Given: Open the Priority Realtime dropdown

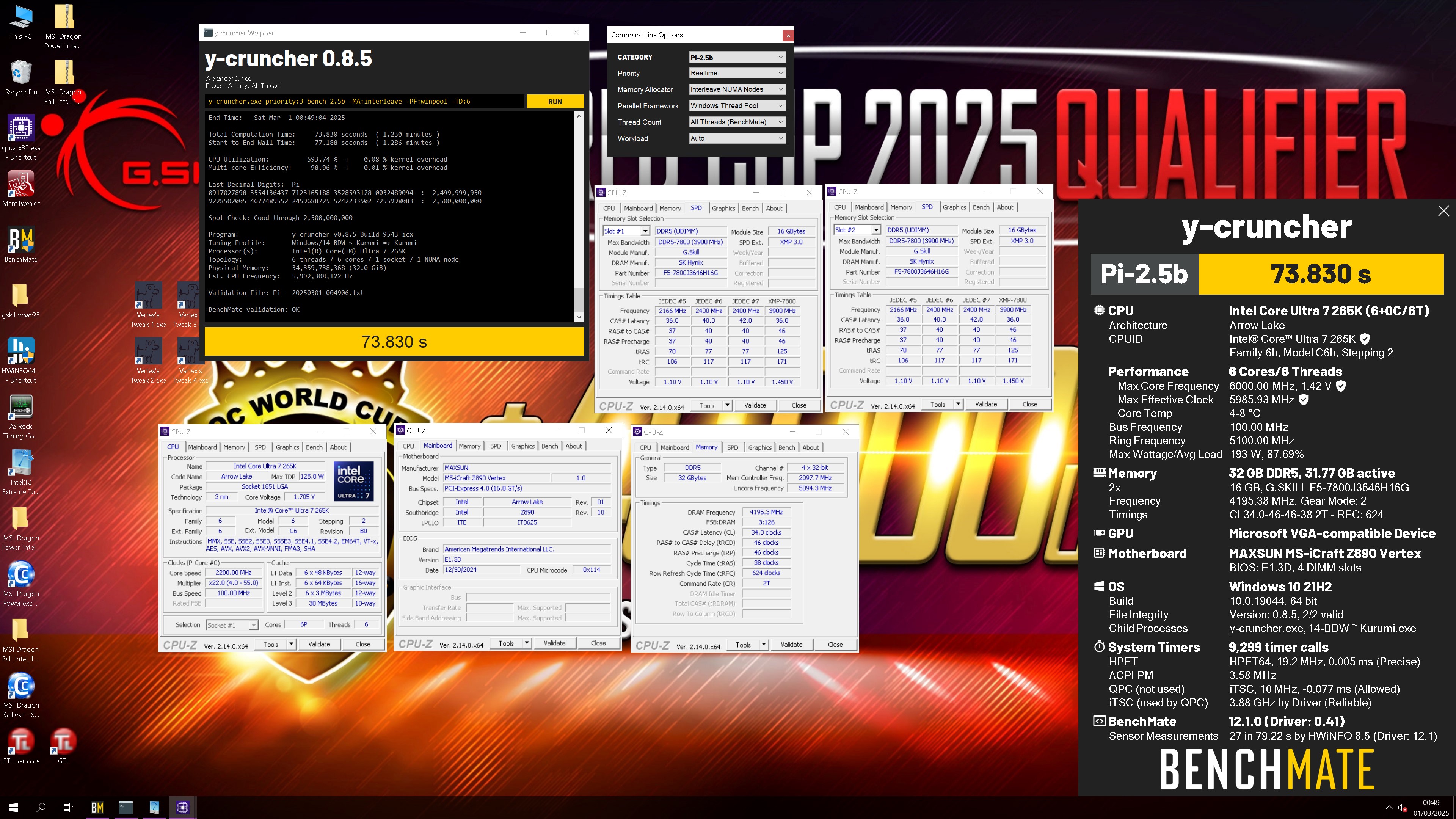Looking at the screenshot, I should [737, 73].
